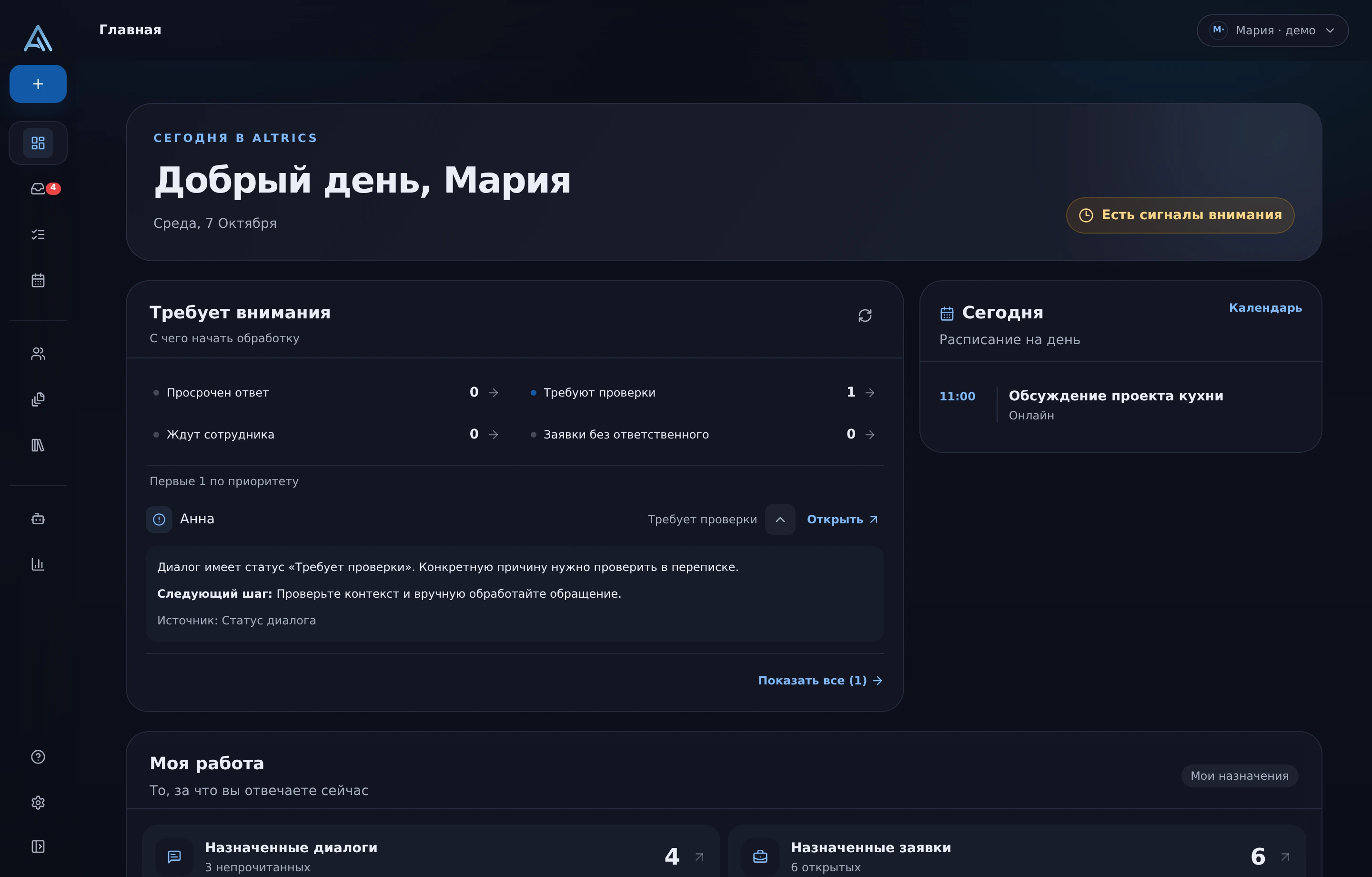Click the alert icon next to Анна

159,520
